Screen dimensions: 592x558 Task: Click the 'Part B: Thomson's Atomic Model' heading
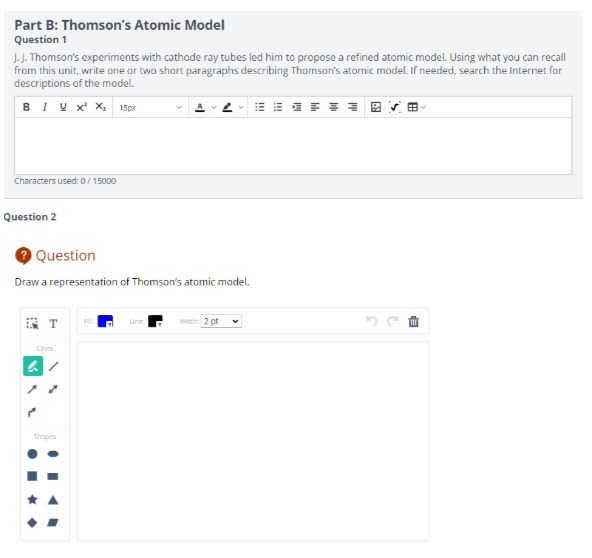(119, 25)
